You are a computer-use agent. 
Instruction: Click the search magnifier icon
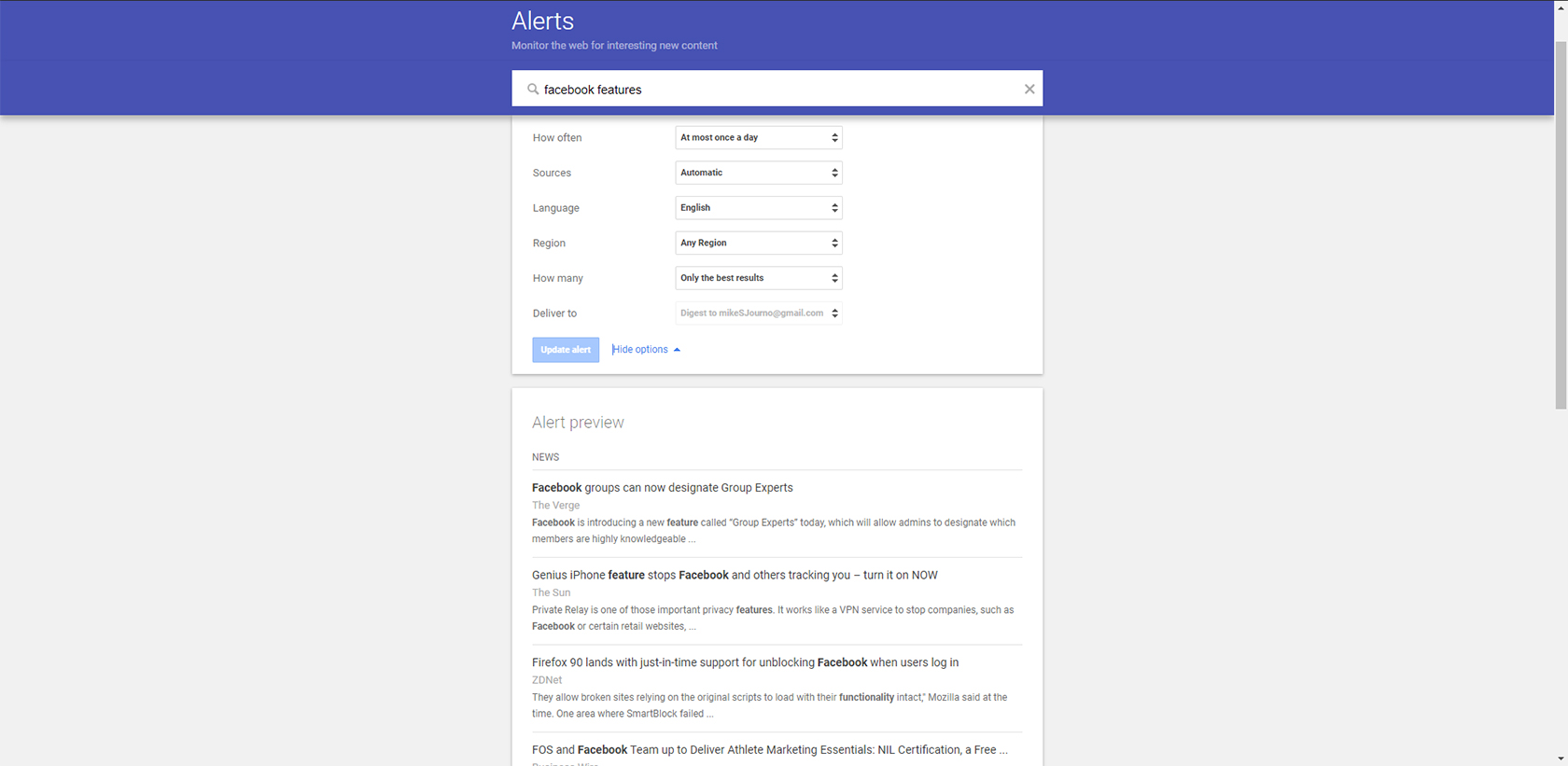pyautogui.click(x=533, y=90)
